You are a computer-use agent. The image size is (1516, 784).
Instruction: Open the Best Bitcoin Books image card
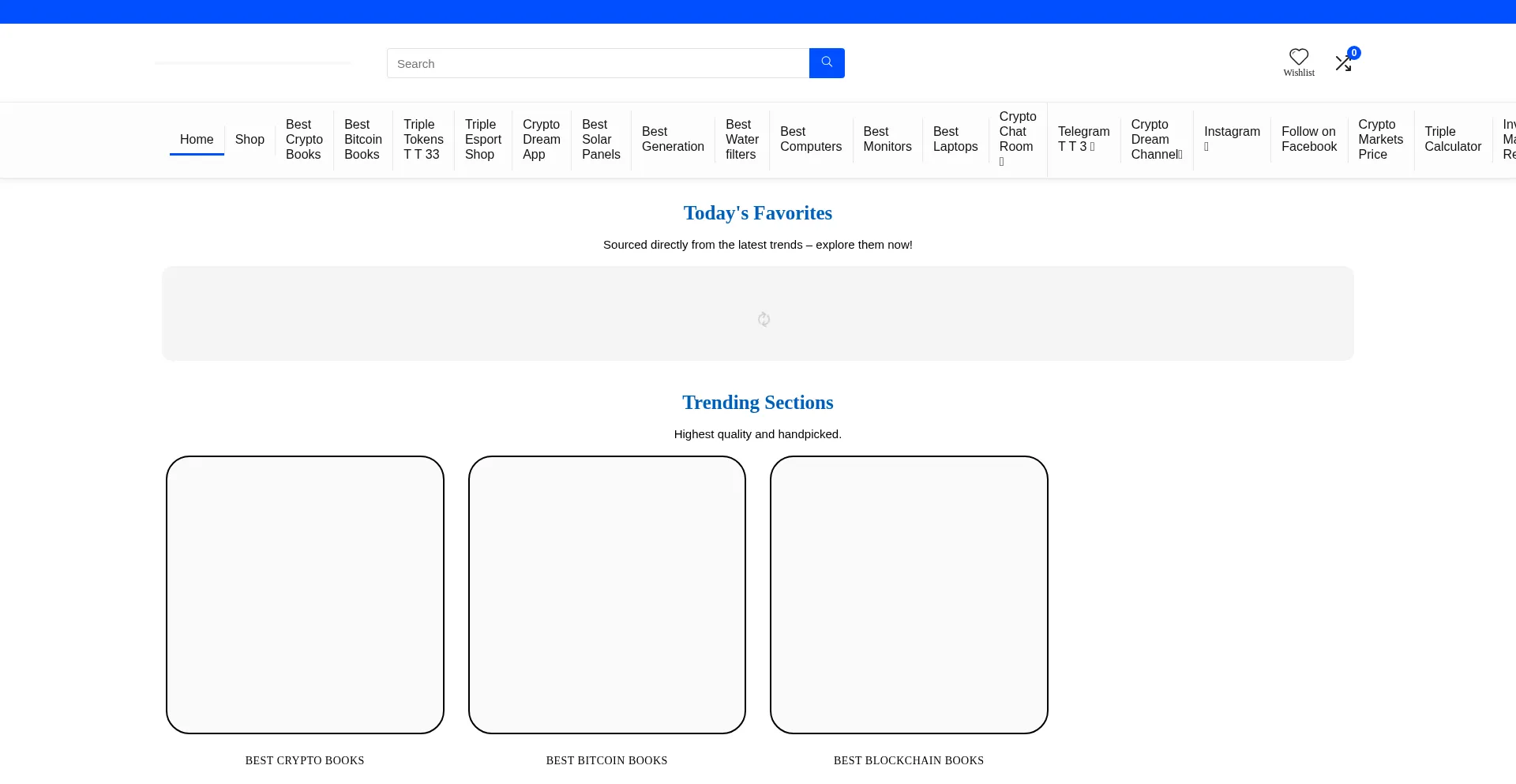tap(606, 595)
